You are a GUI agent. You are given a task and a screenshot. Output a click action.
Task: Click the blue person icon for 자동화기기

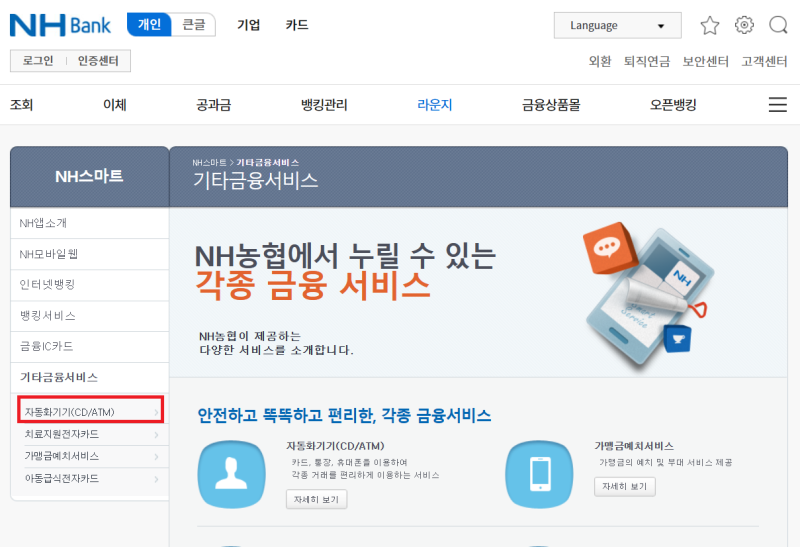[x=232, y=474]
